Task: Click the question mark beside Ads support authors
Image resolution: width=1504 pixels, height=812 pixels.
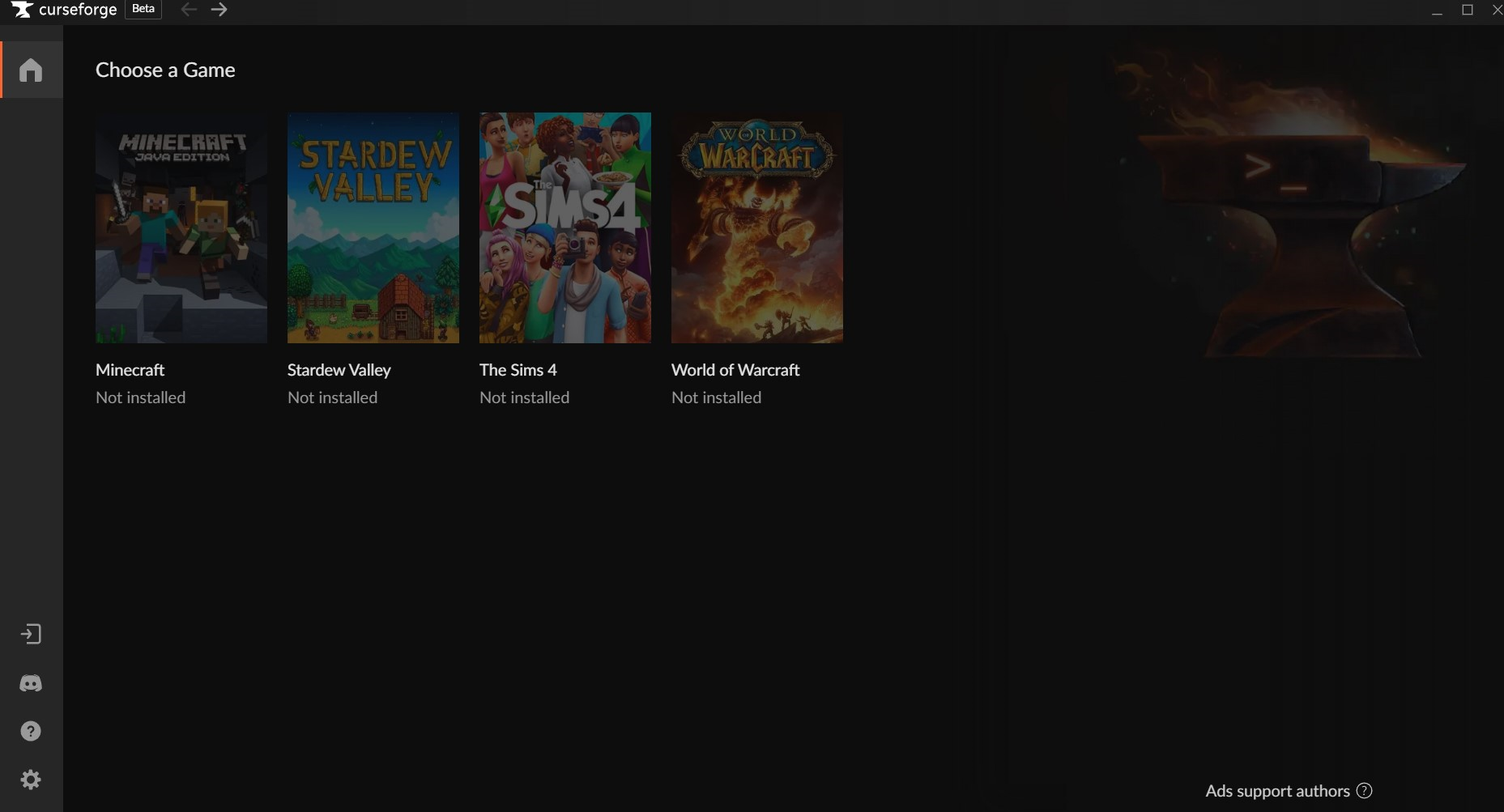Action: [x=1364, y=791]
